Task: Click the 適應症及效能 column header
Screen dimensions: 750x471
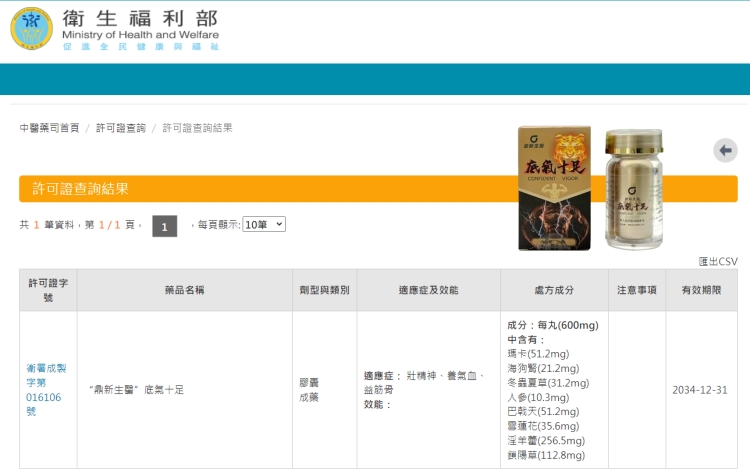Action: [428, 290]
